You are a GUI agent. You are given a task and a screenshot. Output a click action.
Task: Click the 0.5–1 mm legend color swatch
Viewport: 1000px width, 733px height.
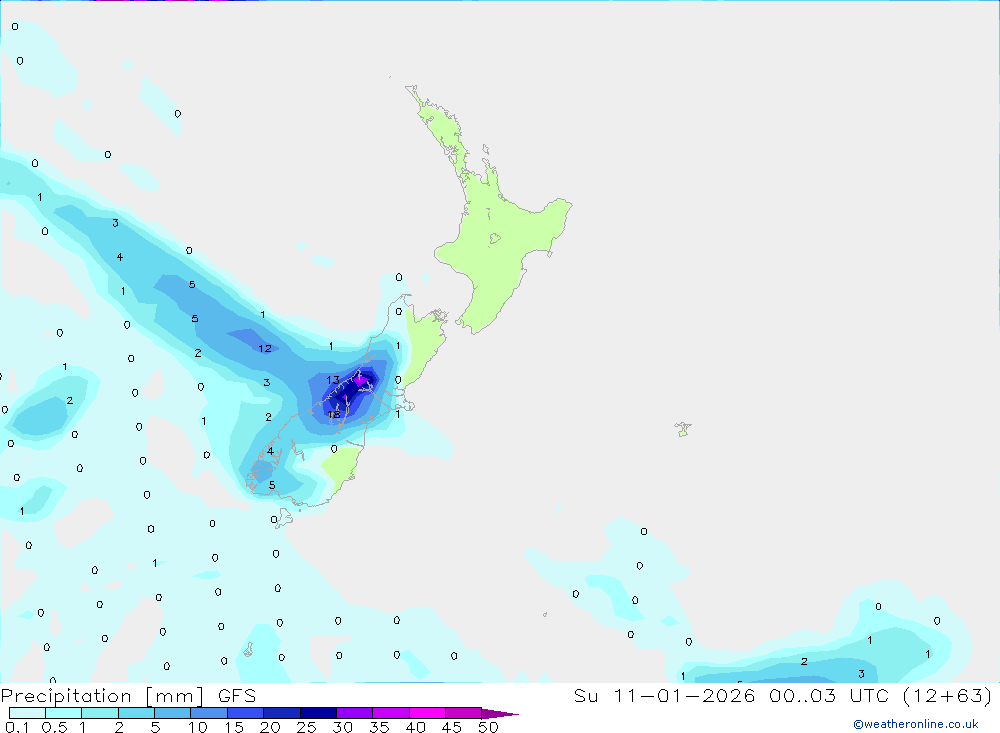coord(64,713)
